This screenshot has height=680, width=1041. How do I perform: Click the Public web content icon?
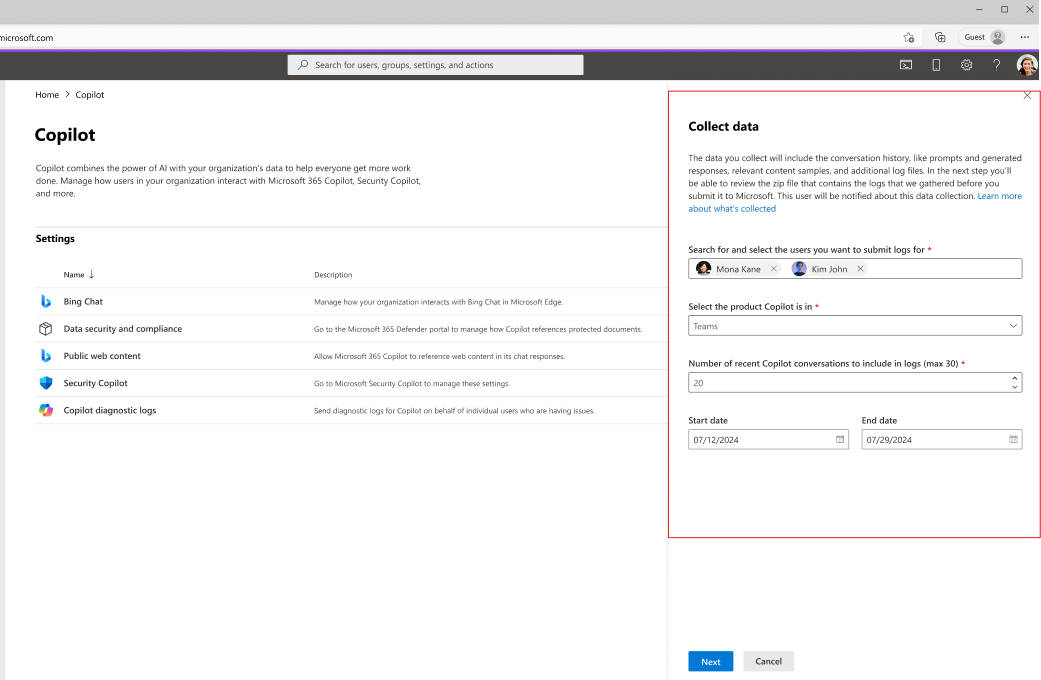pyautogui.click(x=46, y=356)
